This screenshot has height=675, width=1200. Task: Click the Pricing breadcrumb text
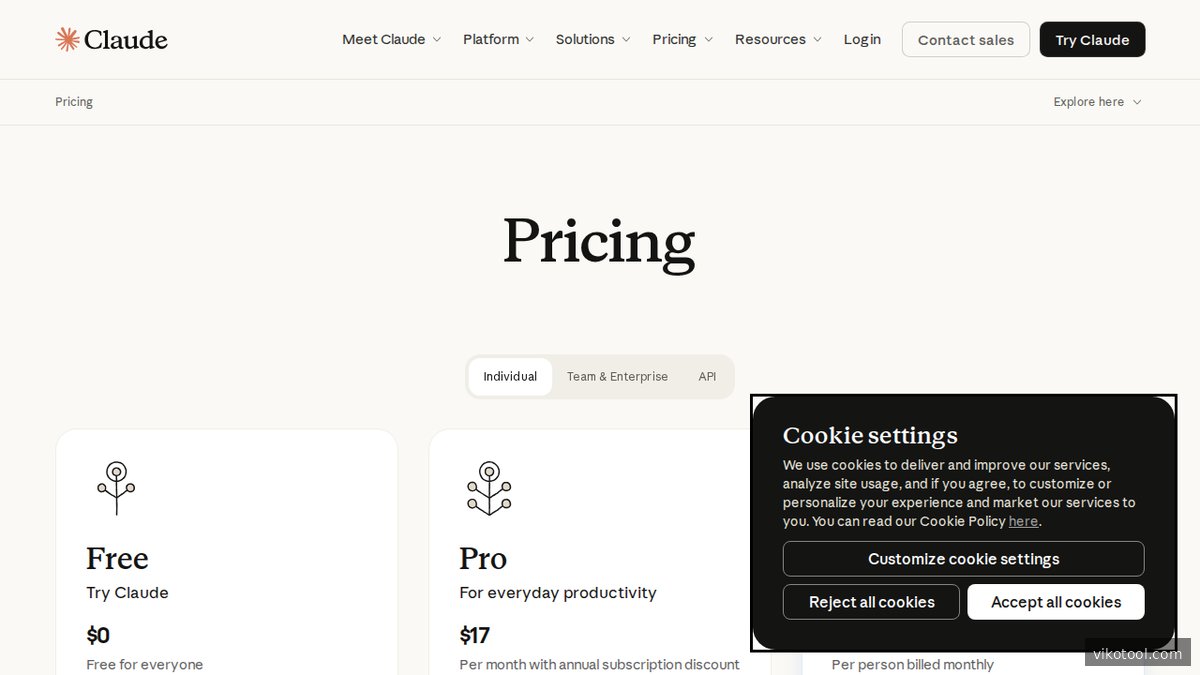[74, 102]
